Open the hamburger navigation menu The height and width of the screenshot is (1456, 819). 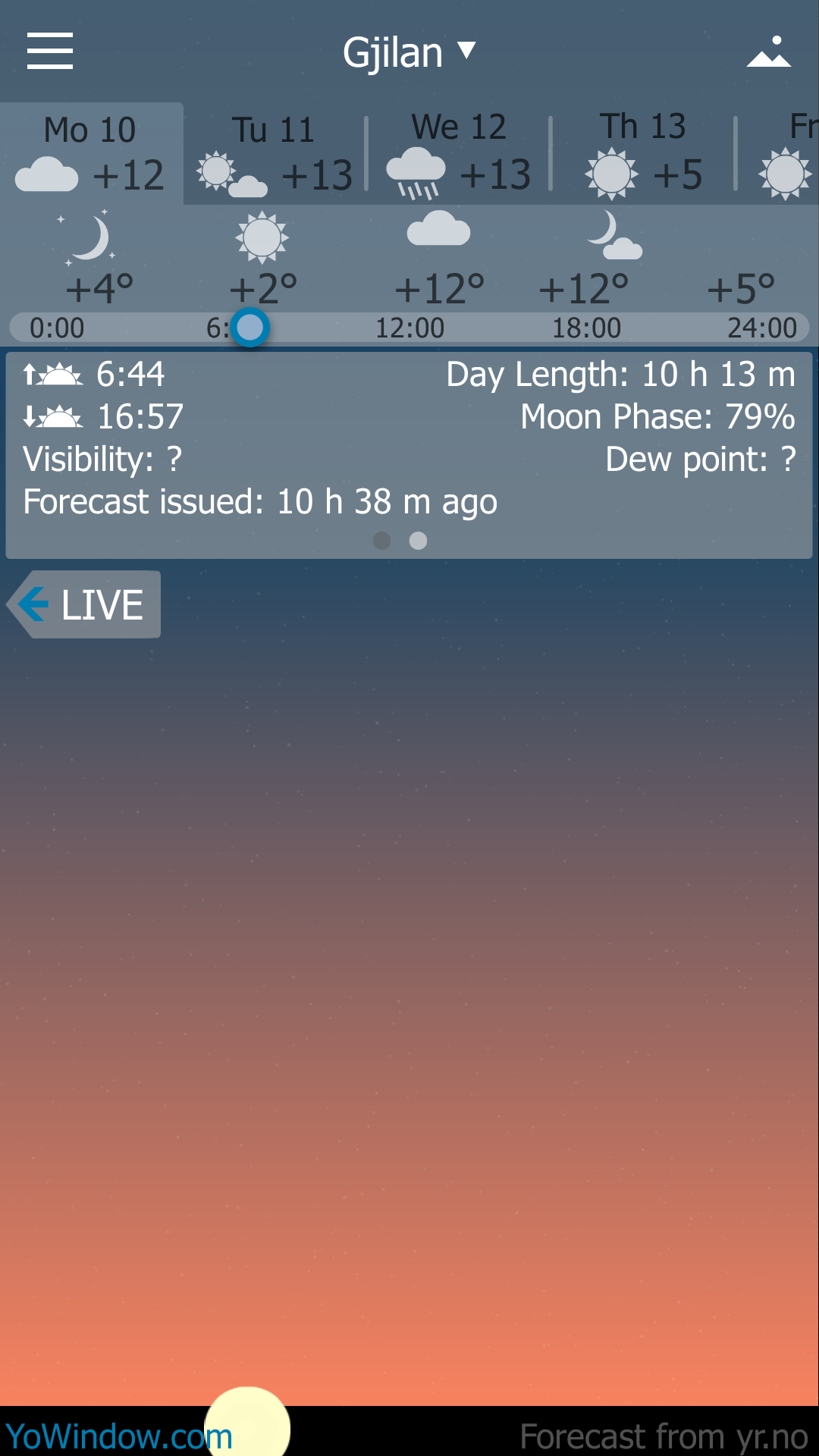tap(50, 51)
